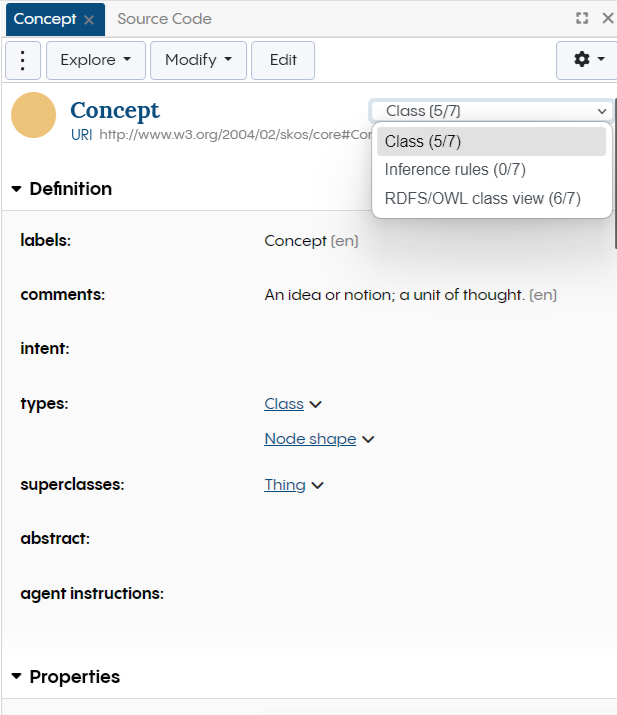Click the orange Concept class circle icon
This screenshot has height=715, width=617.
pos(34,115)
